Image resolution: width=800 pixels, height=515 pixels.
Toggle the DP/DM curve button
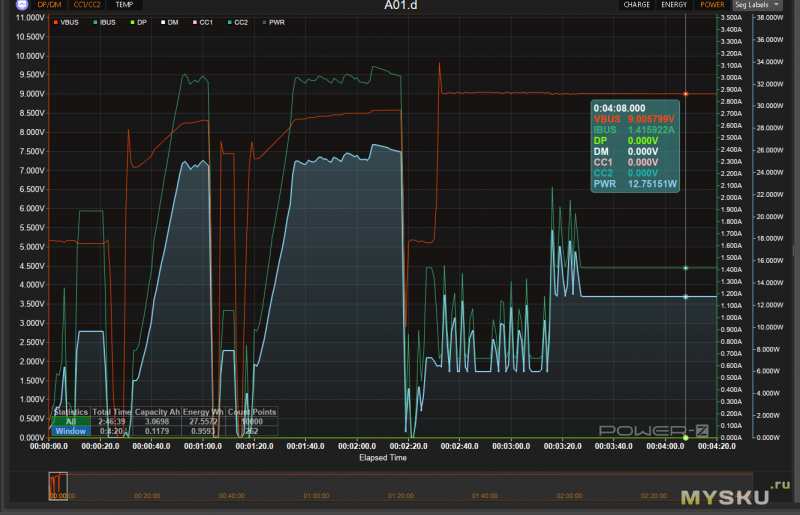pyautogui.click(x=49, y=5)
